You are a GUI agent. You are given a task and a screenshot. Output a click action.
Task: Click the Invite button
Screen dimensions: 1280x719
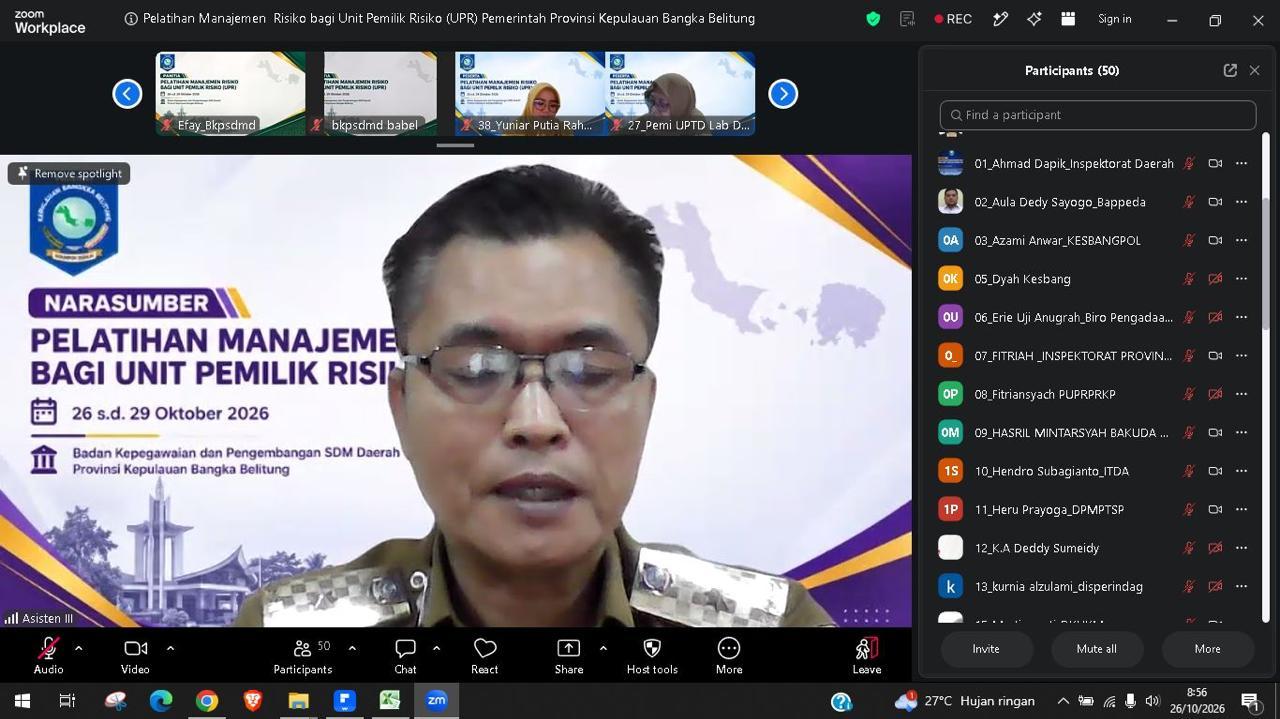click(986, 649)
